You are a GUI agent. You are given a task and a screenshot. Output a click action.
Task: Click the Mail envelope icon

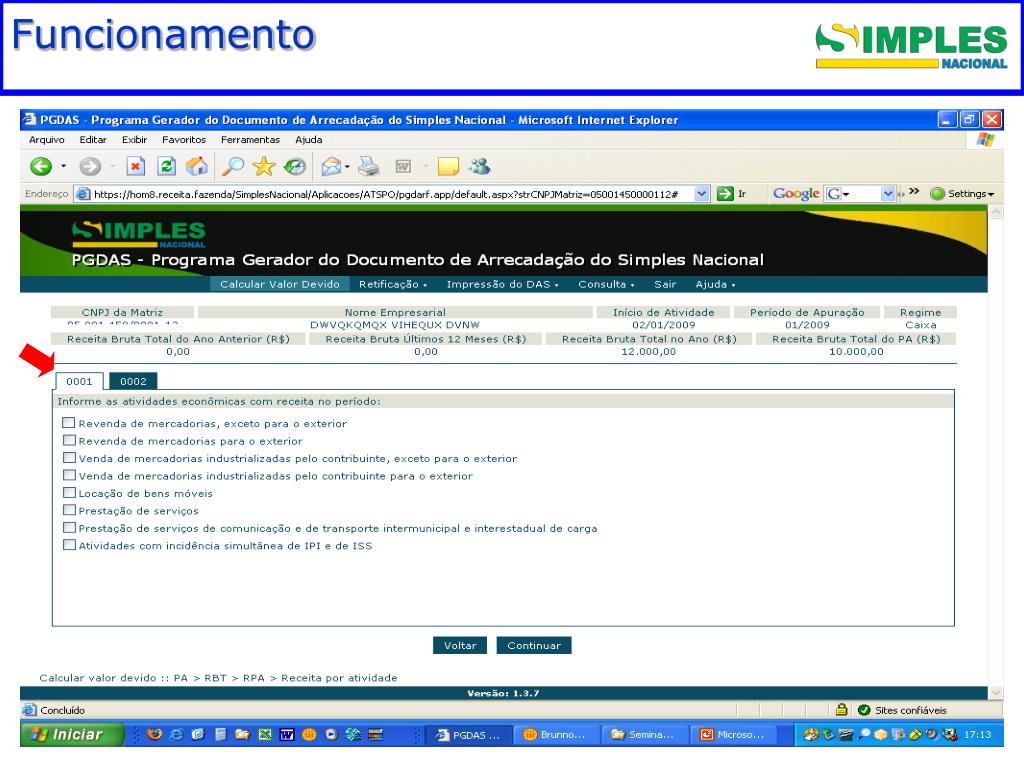click(x=331, y=167)
